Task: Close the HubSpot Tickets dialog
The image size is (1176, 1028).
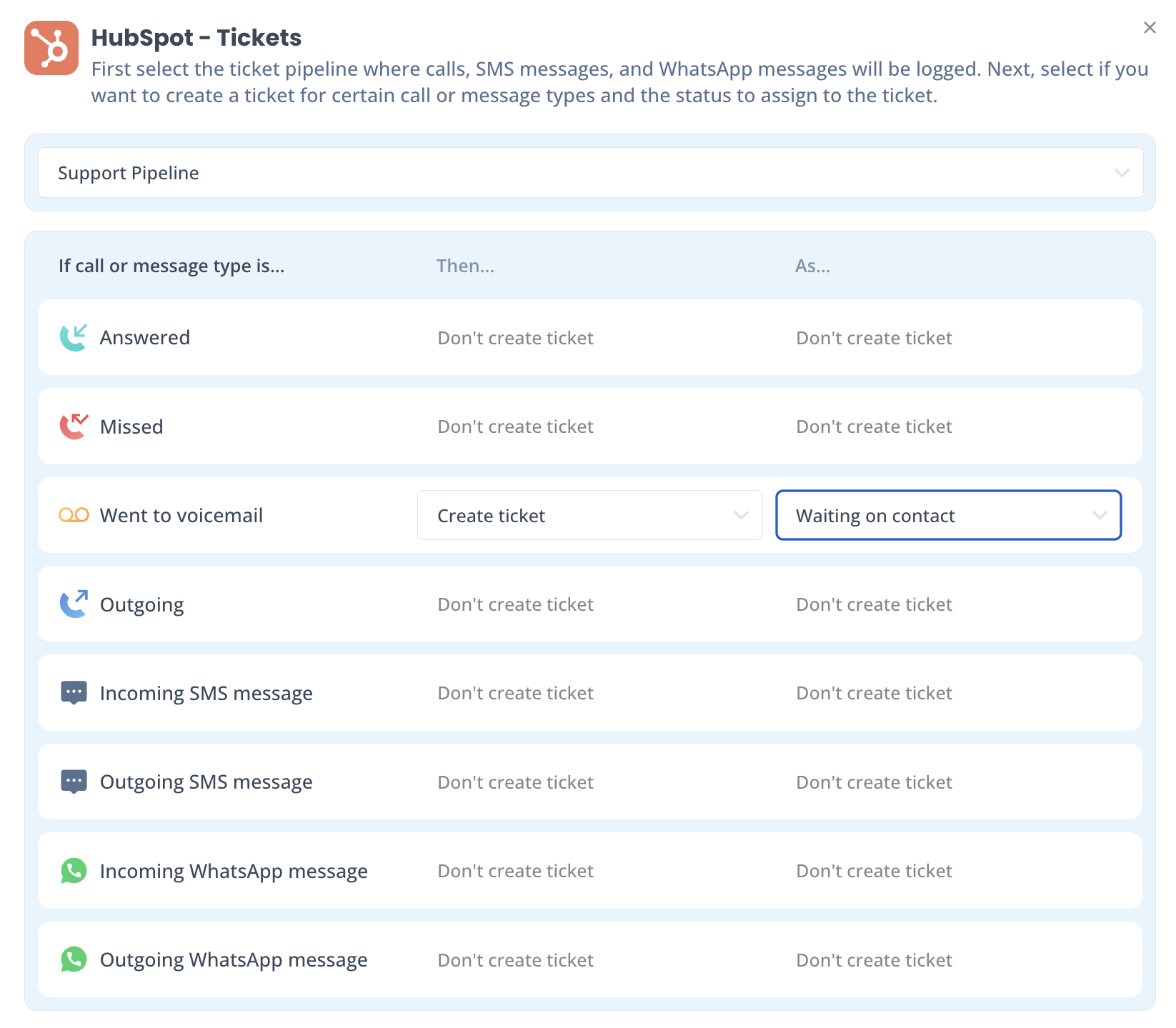Action: pos(1150,27)
